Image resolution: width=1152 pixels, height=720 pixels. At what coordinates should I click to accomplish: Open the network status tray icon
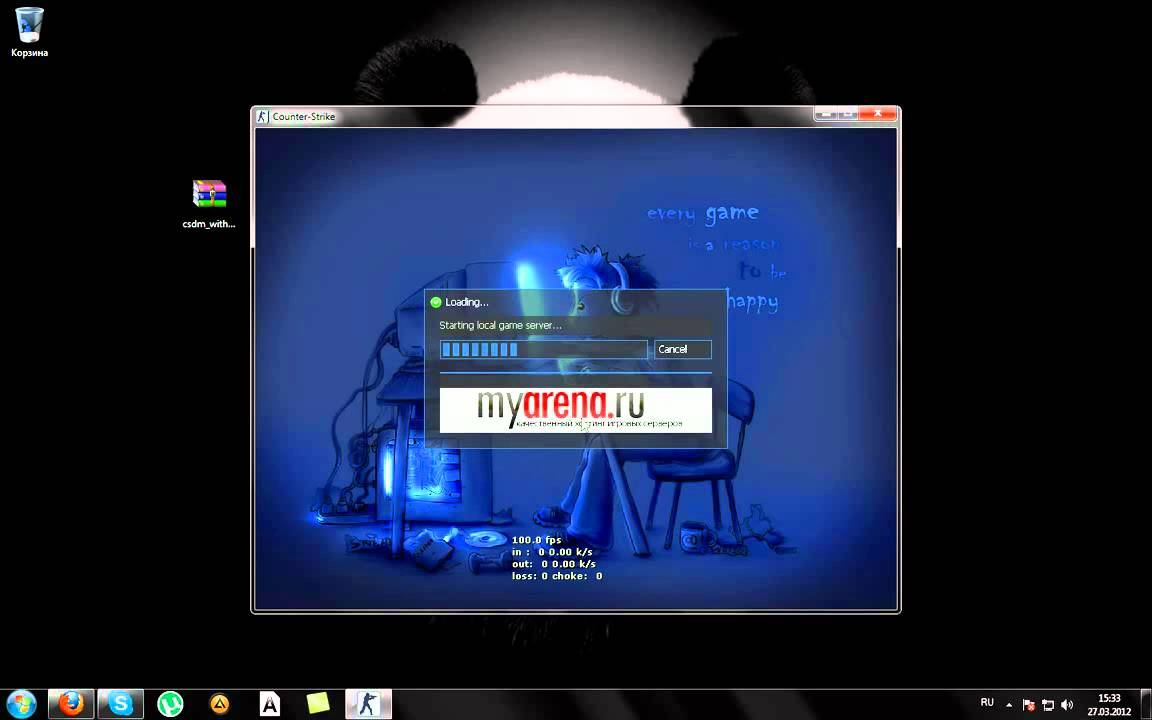coord(1048,705)
